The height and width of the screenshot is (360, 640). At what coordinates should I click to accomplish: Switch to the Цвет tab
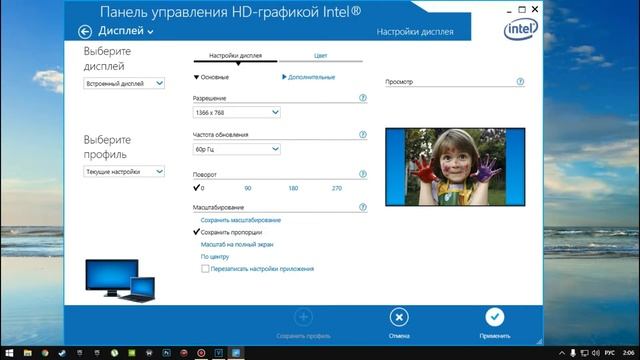tap(320, 56)
